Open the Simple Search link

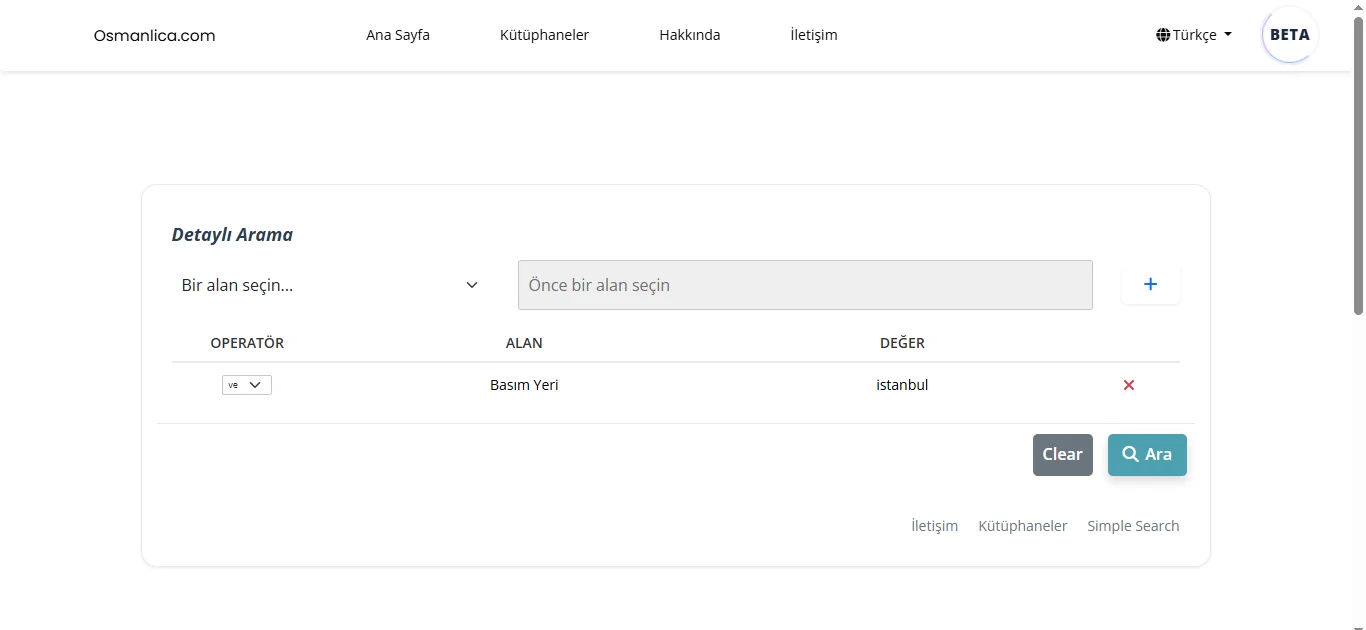tap(1133, 526)
